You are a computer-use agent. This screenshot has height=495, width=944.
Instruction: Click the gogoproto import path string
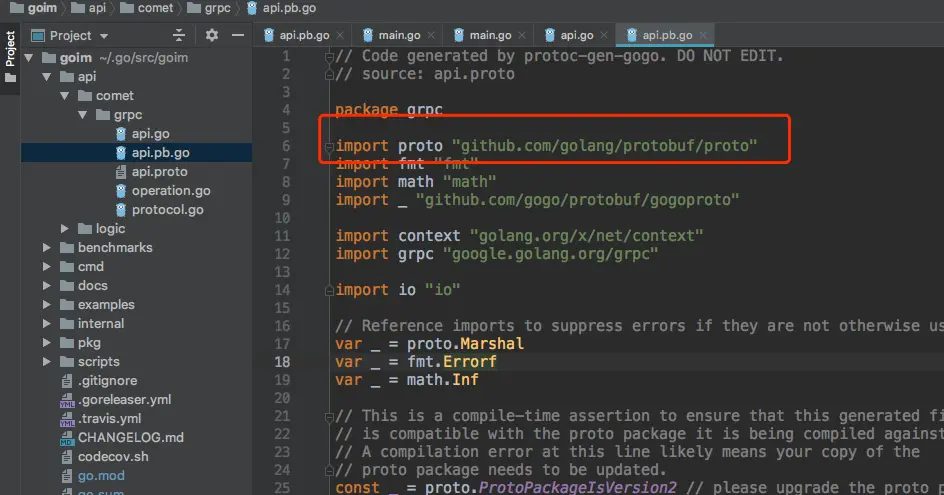[x=577, y=200]
